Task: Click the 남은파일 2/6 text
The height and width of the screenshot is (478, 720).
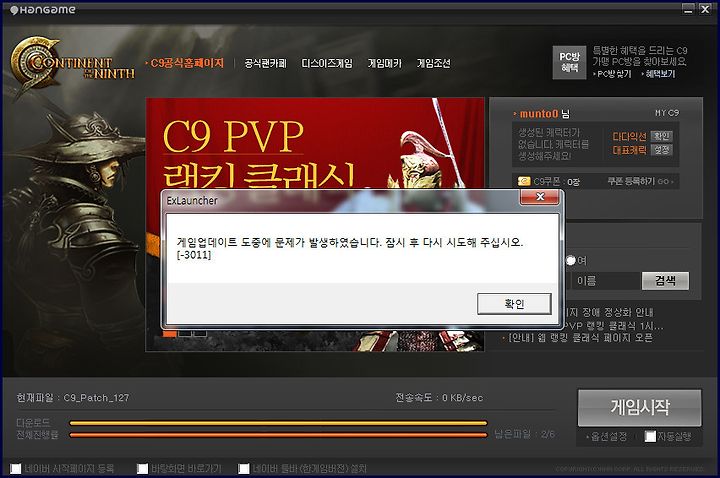Action: 525,433
